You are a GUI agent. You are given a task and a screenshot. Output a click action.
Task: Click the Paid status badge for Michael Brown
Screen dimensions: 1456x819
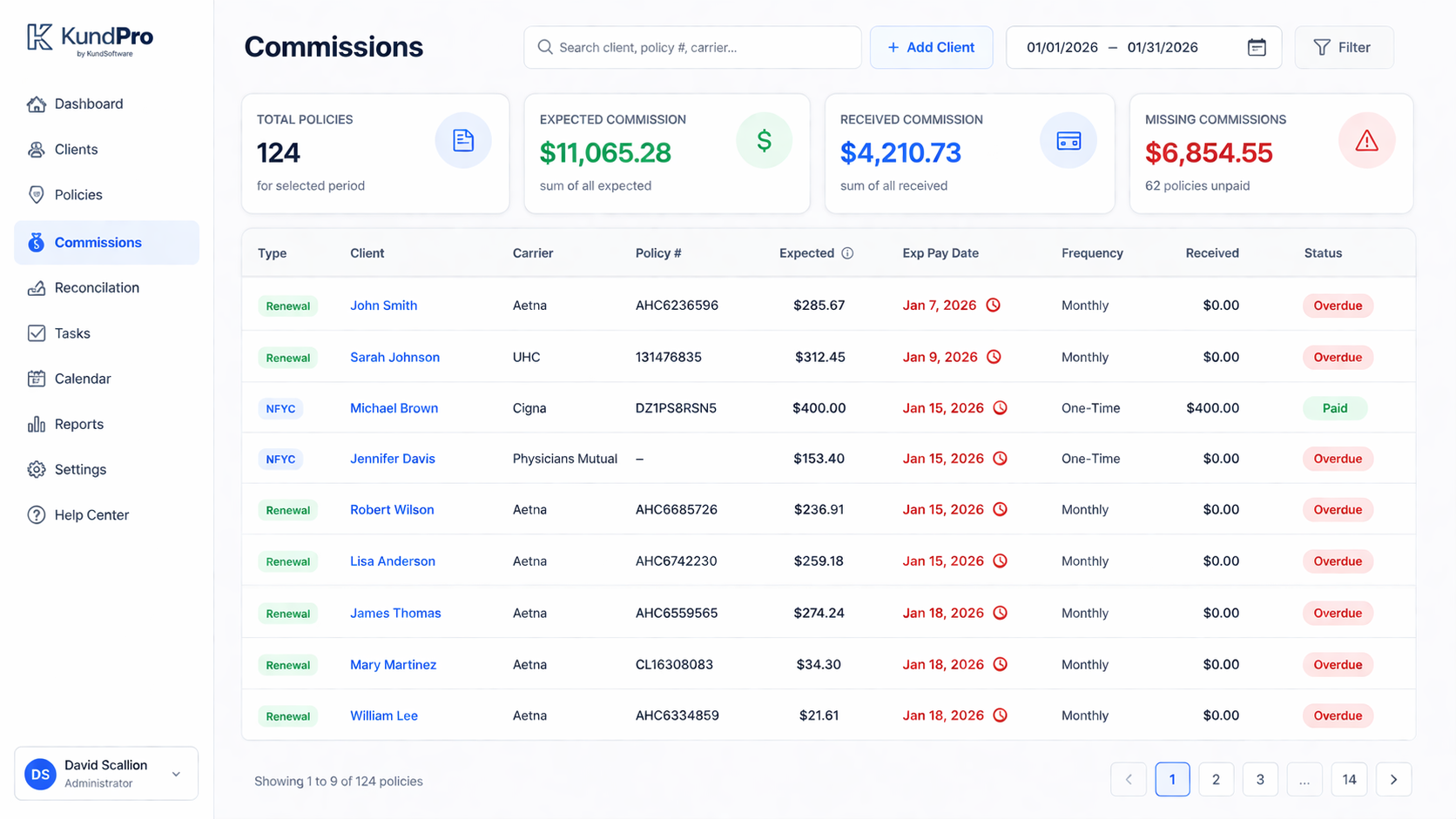[x=1334, y=408]
